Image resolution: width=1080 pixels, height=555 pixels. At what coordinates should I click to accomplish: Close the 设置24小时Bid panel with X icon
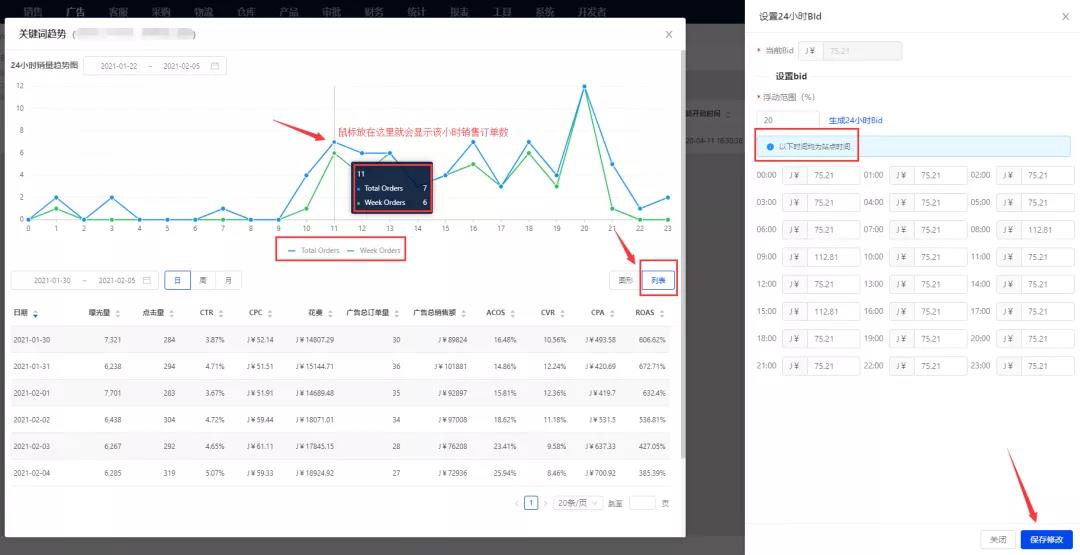point(1064,16)
